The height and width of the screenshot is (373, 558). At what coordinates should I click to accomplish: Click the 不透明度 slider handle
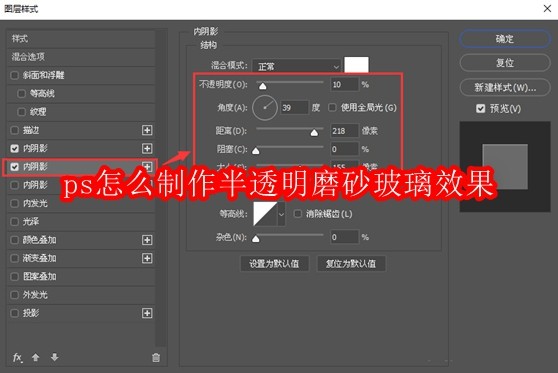click(262, 86)
